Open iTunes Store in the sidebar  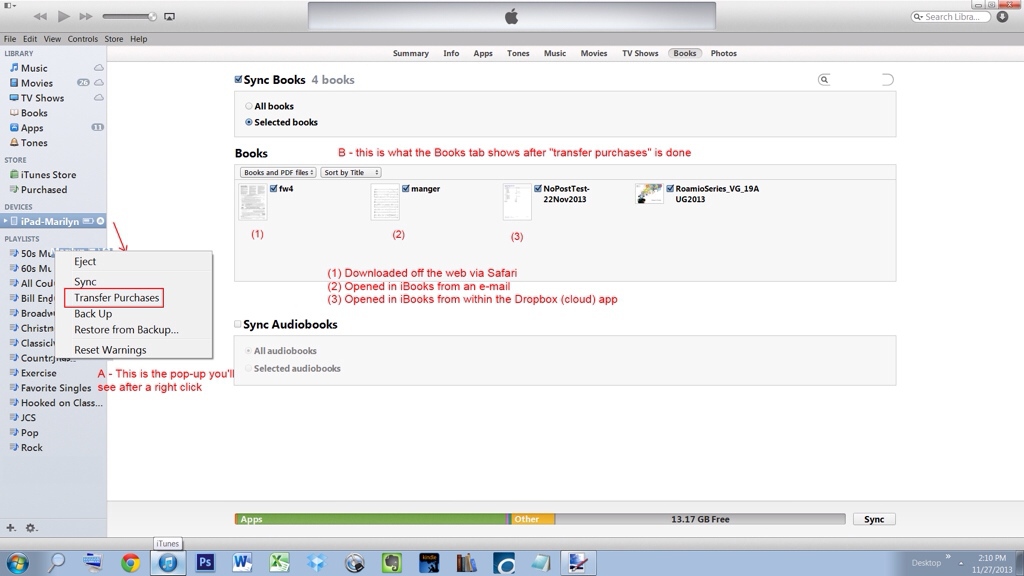click(x=48, y=175)
